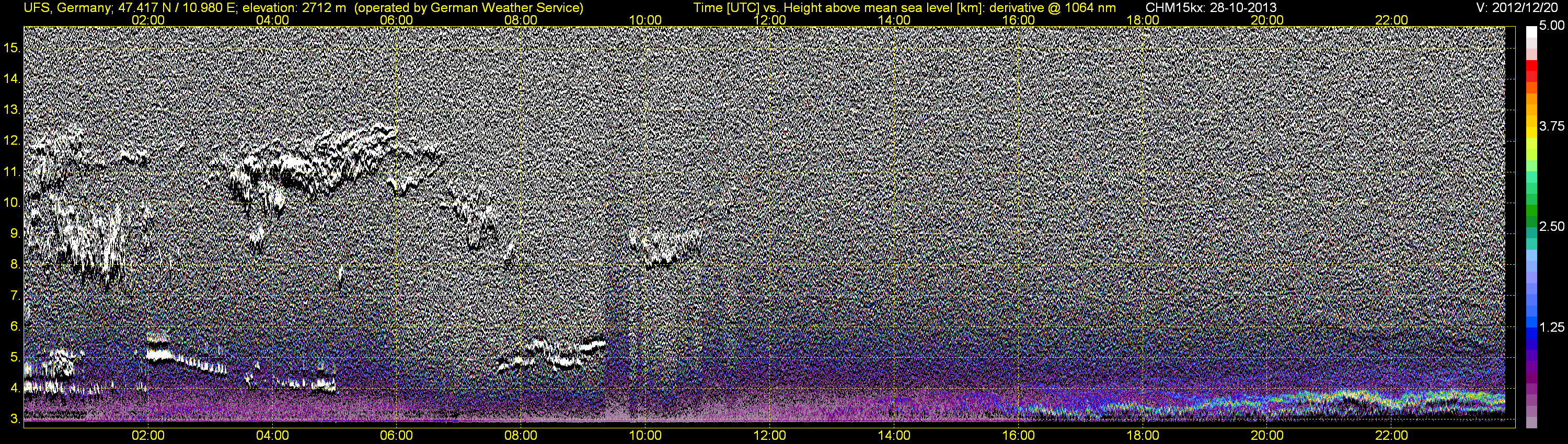The height and width of the screenshot is (444, 1568).
Task: Click the top axis time label 18:00
Action: pos(1143,20)
